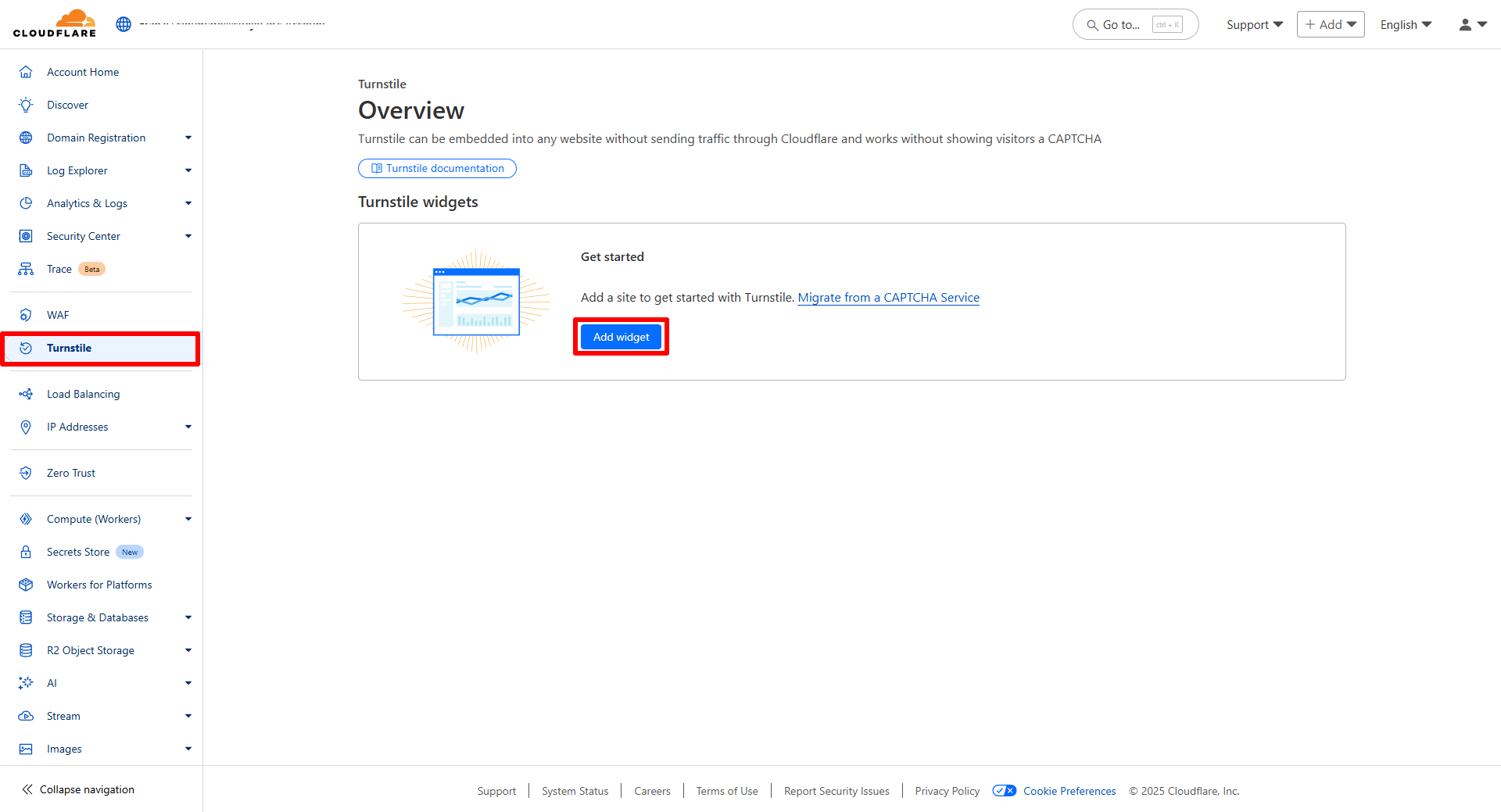1501x812 pixels.
Task: Expand the Storage & Databases submenu arrow
Action: coord(188,617)
